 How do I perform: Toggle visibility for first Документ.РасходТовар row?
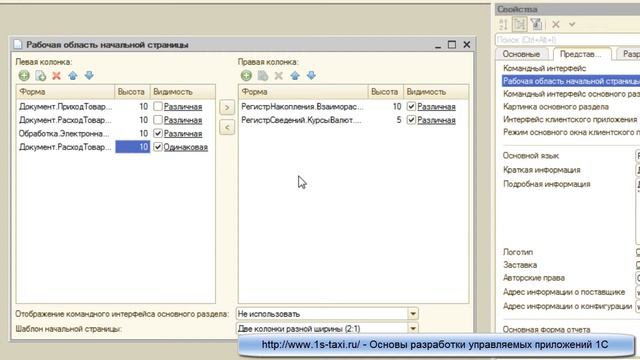click(x=158, y=120)
